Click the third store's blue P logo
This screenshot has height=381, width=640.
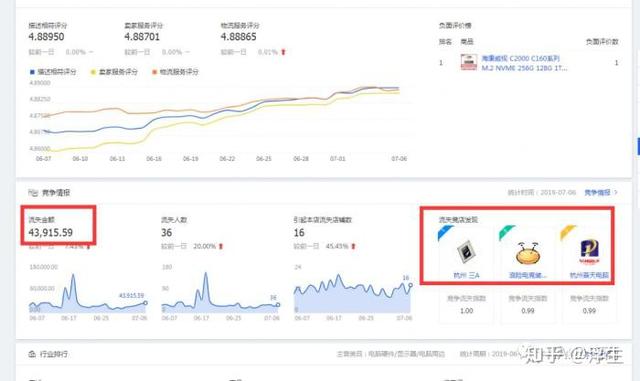tap(589, 252)
